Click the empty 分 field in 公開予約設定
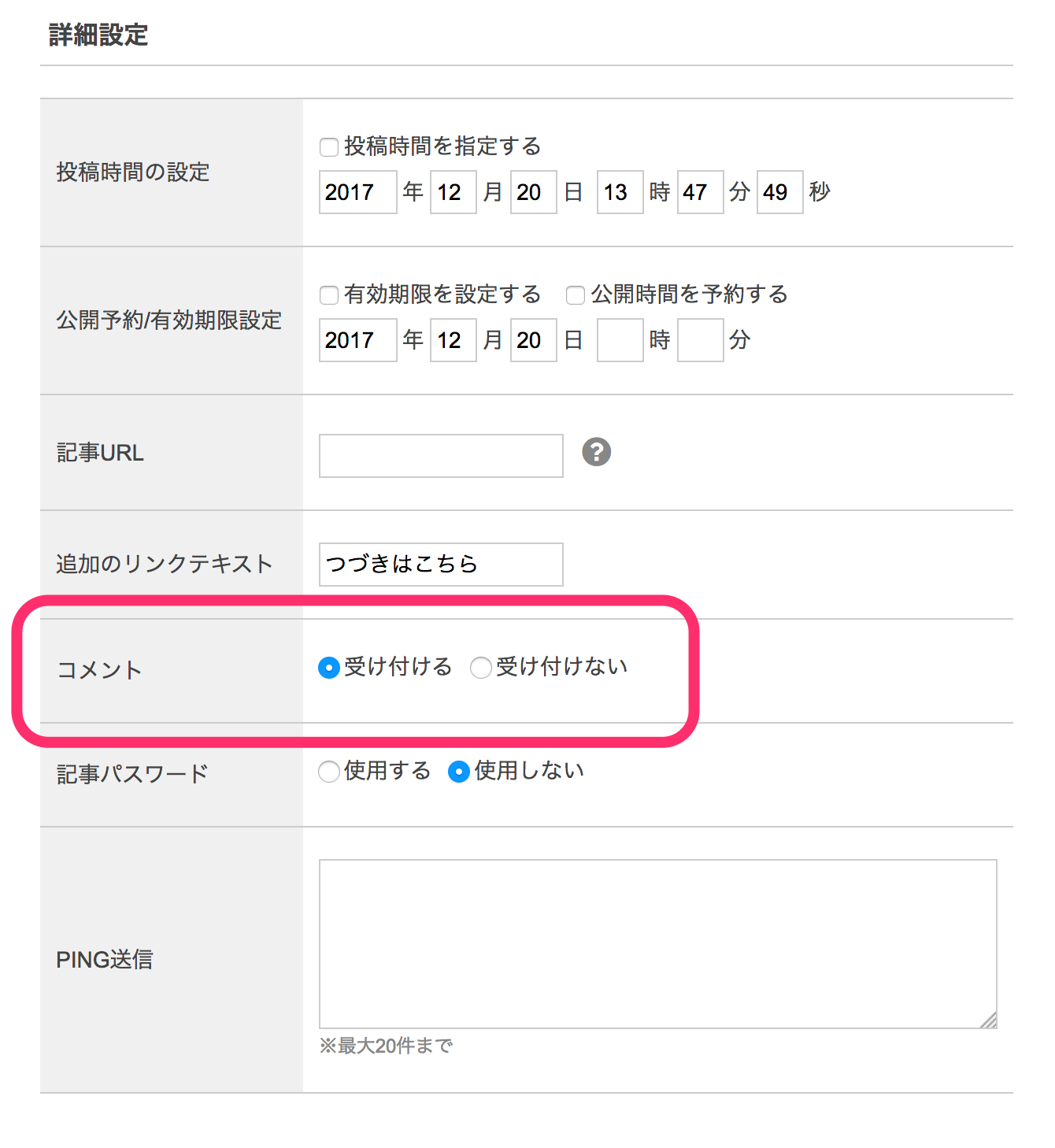The height and width of the screenshot is (1148, 1055). click(700, 339)
